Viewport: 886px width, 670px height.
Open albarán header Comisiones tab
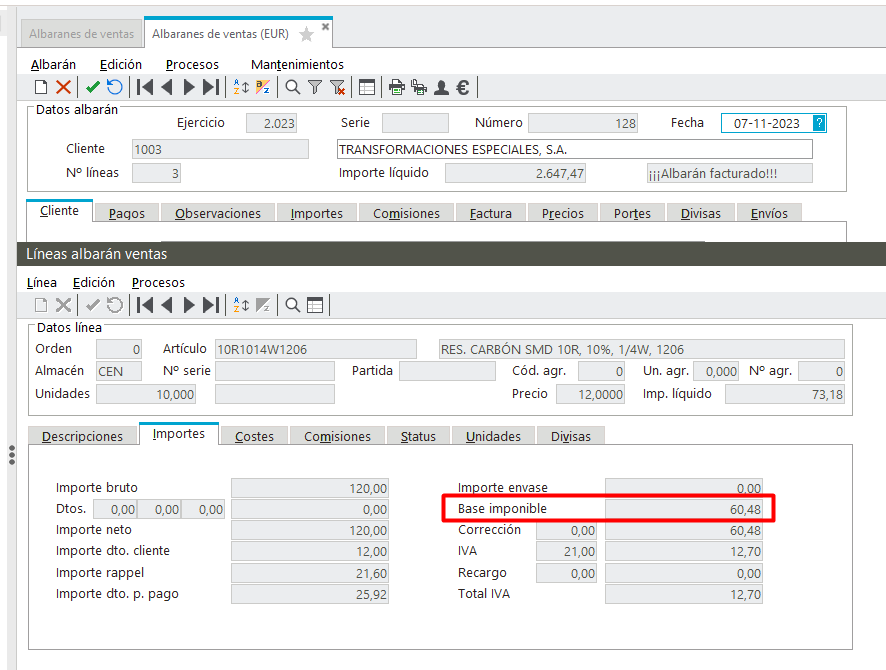click(406, 213)
